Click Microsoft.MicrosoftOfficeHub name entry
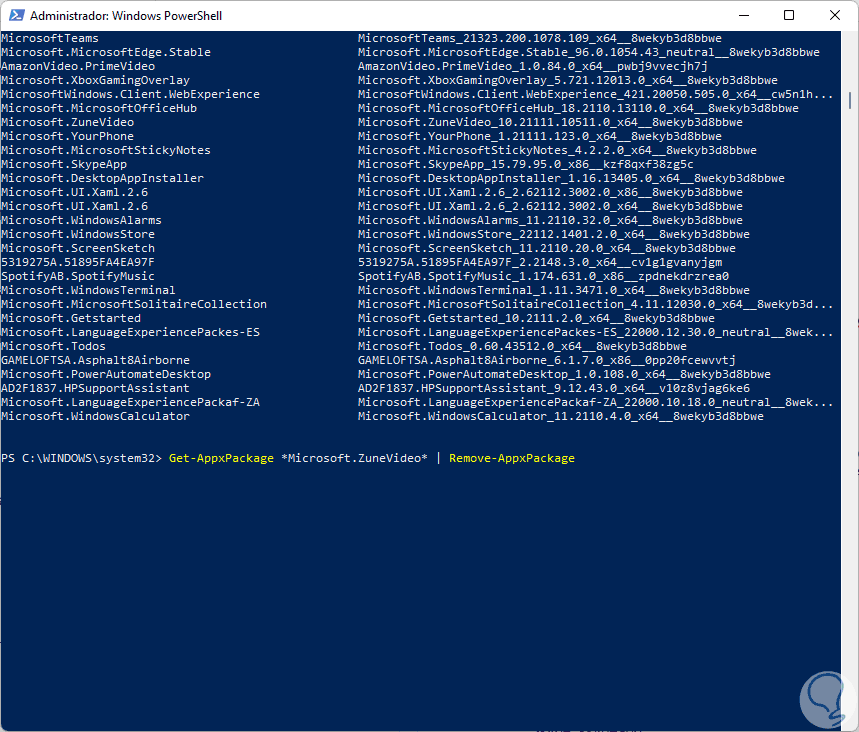 coord(99,108)
